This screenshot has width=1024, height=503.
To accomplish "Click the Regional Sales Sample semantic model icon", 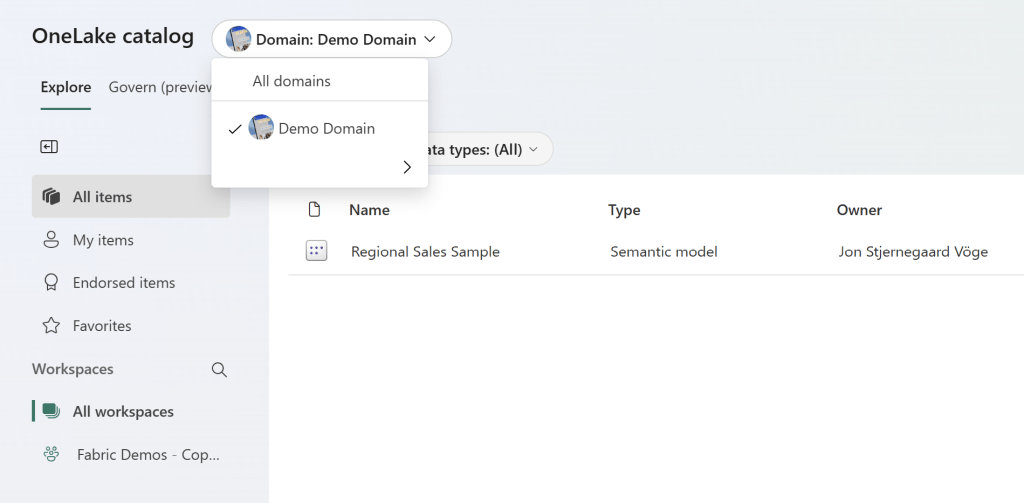I will tap(316, 252).
